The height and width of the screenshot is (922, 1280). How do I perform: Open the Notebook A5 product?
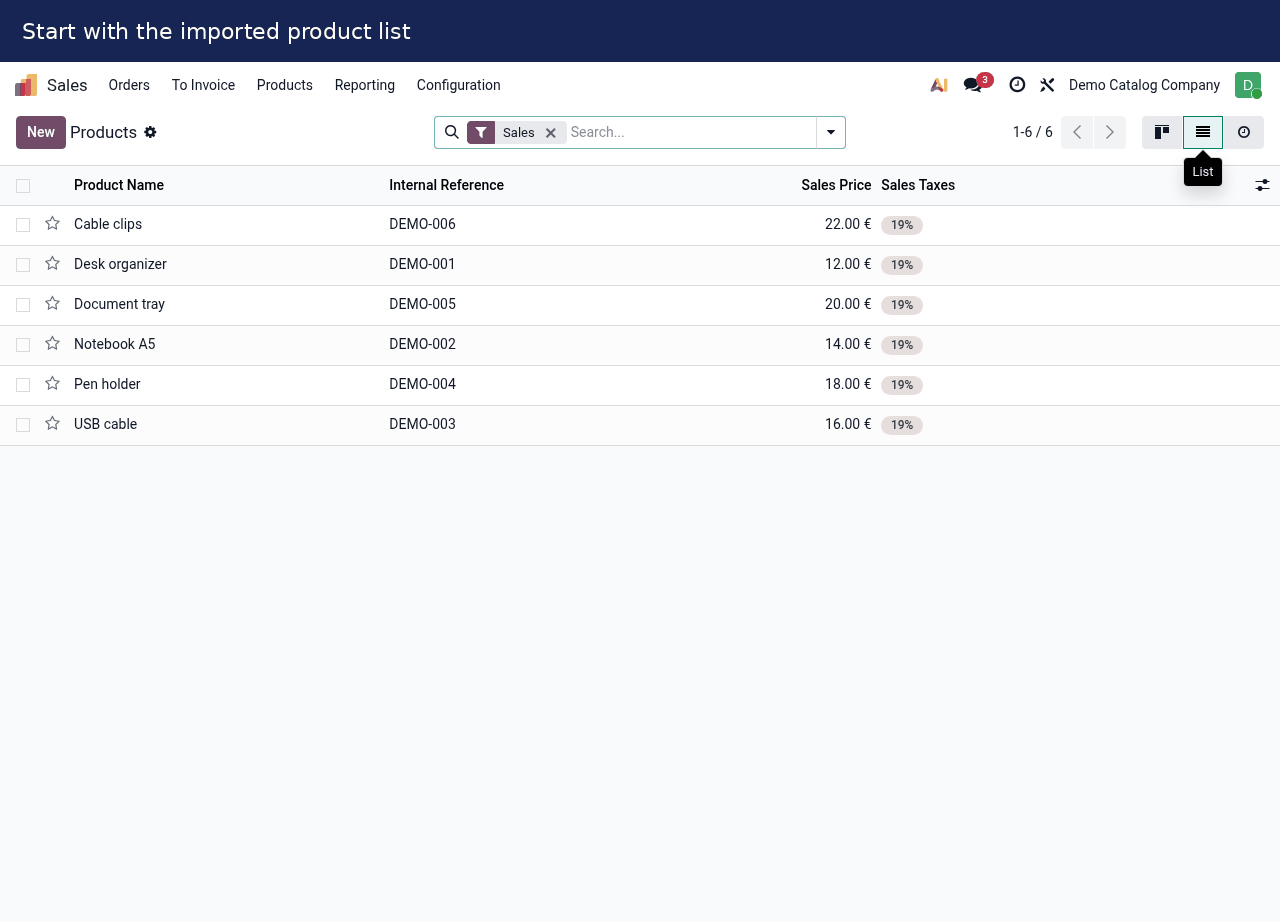click(x=115, y=344)
